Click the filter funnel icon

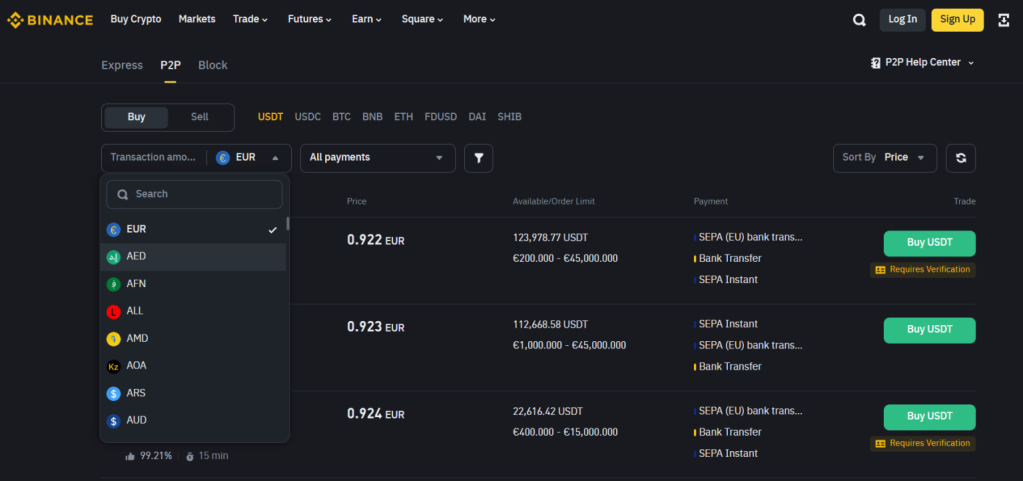pyautogui.click(x=478, y=158)
